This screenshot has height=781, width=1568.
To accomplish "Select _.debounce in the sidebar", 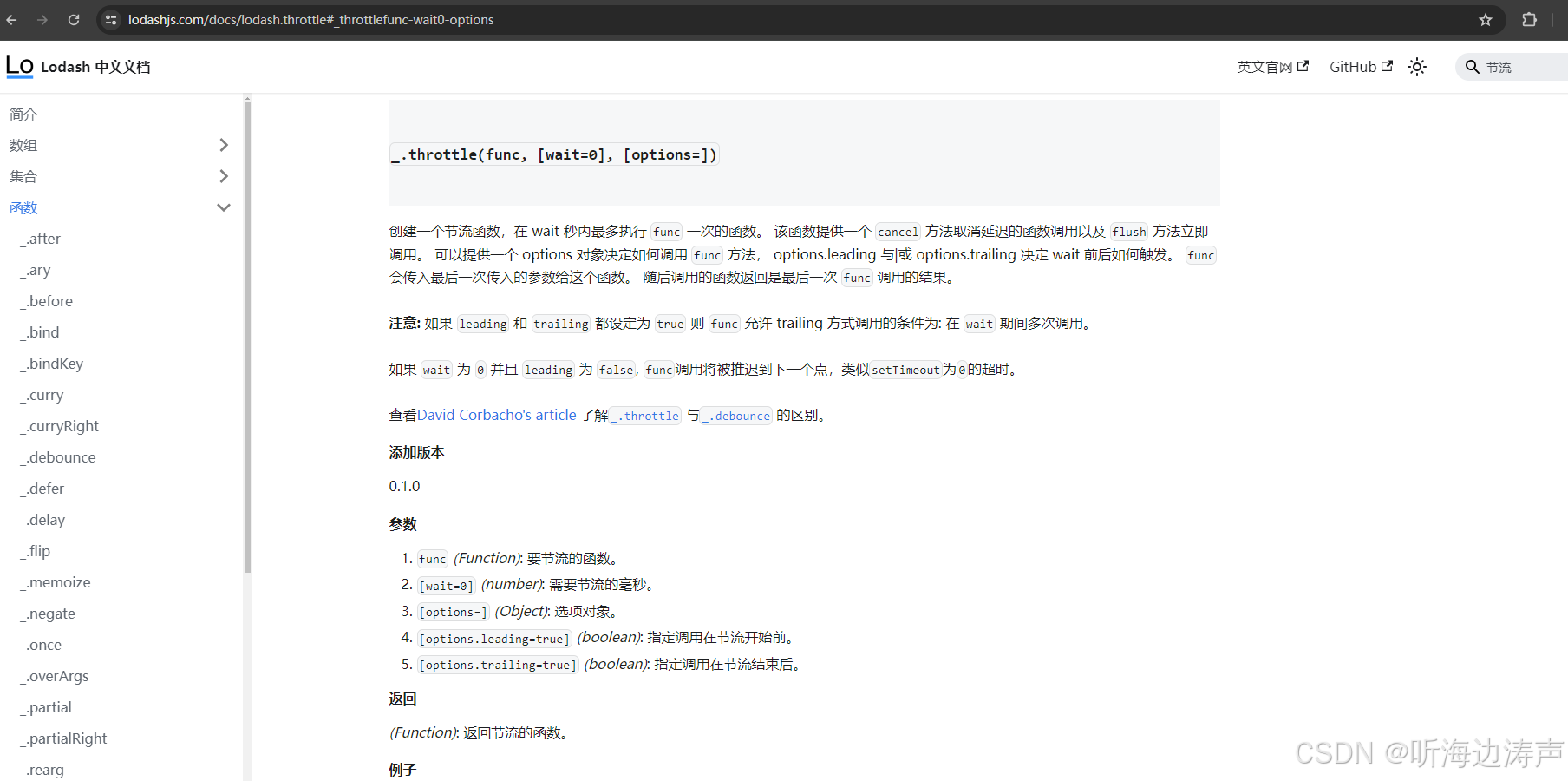I will [x=58, y=457].
